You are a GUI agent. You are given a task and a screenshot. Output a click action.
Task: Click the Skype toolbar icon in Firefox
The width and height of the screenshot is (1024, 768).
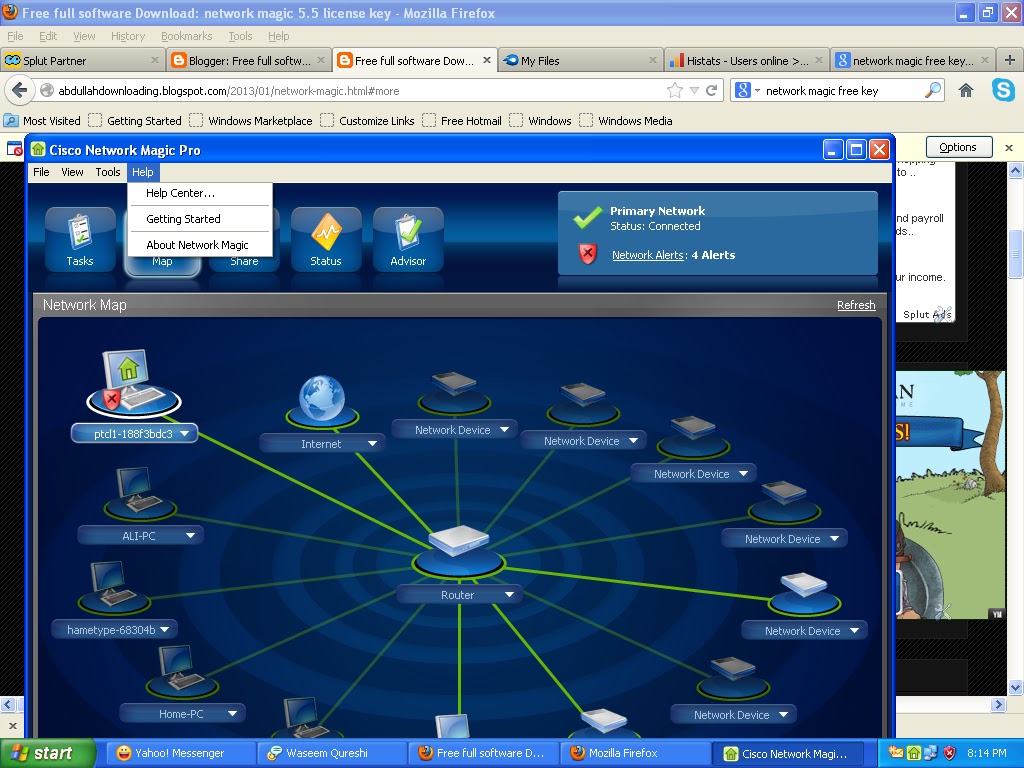tap(1003, 89)
